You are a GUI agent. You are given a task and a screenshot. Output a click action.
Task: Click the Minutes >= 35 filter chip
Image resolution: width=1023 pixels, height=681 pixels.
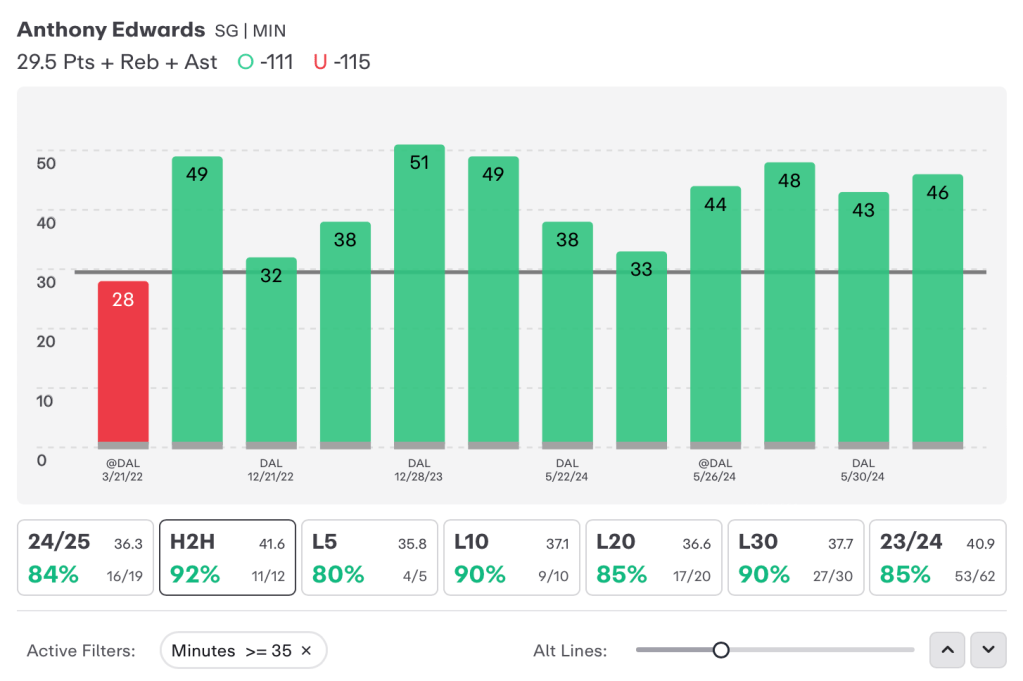243,650
